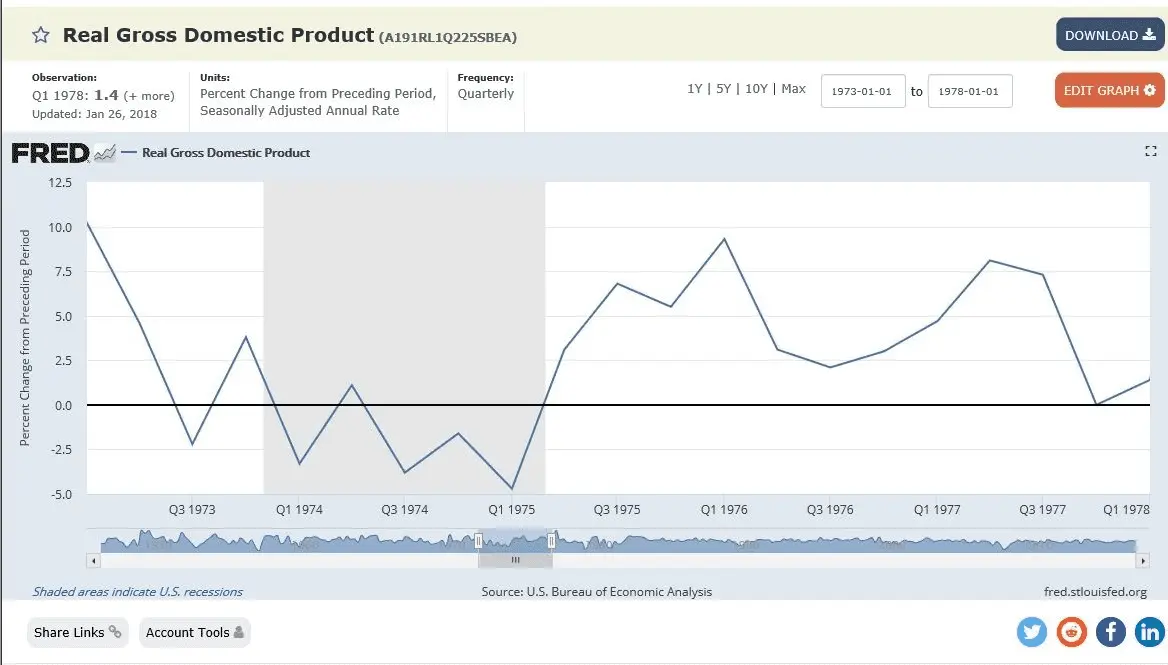The width and height of the screenshot is (1168, 665).
Task: Toggle fullscreen view of the graph
Action: pos(1150,151)
